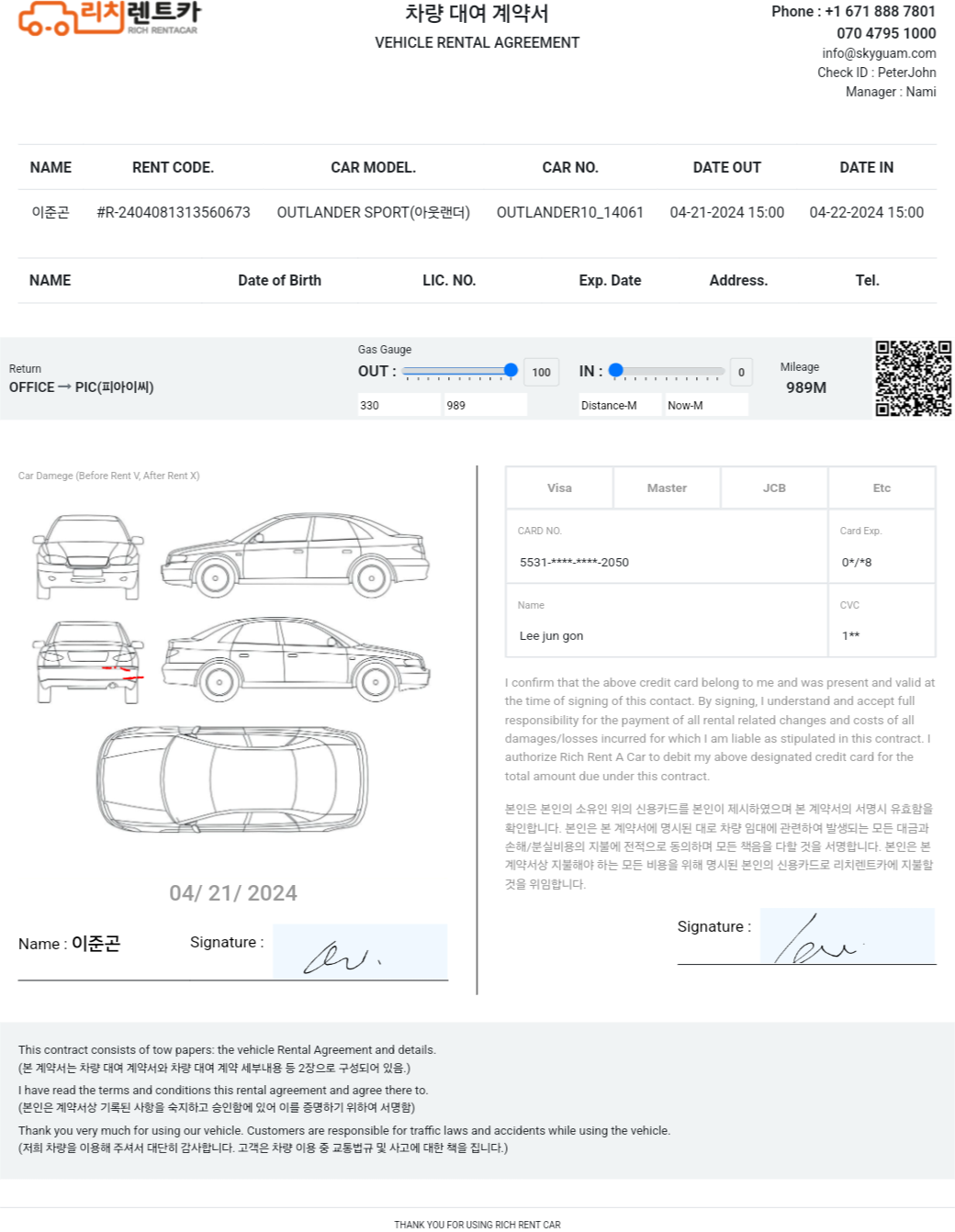Select the rear-view car diagram with red marks
This screenshot has width=955, height=1232.
[88, 662]
